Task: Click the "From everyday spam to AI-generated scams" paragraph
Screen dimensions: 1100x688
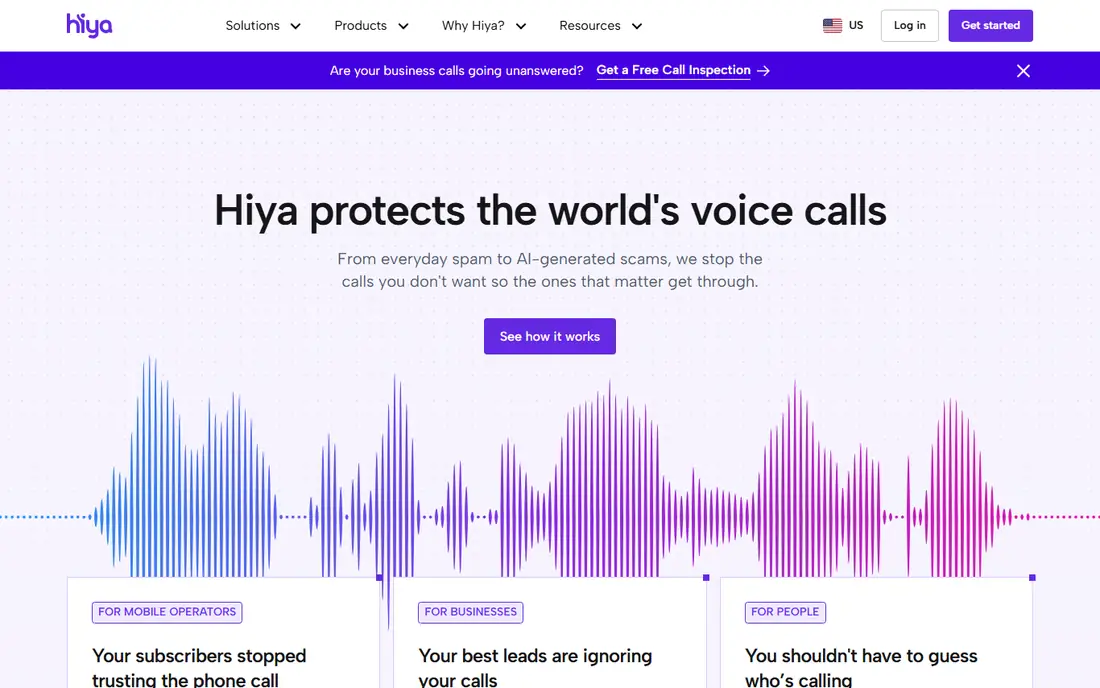Action: pyautogui.click(x=550, y=270)
